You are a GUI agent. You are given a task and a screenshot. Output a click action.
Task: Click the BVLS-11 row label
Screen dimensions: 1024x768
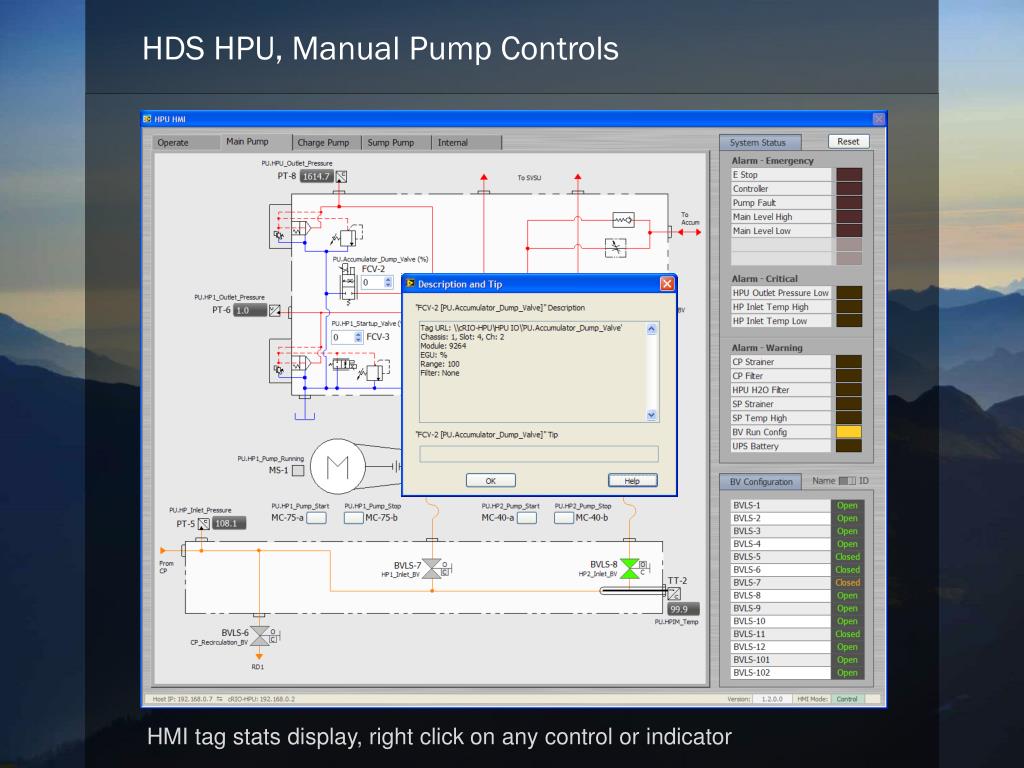[x=780, y=634]
